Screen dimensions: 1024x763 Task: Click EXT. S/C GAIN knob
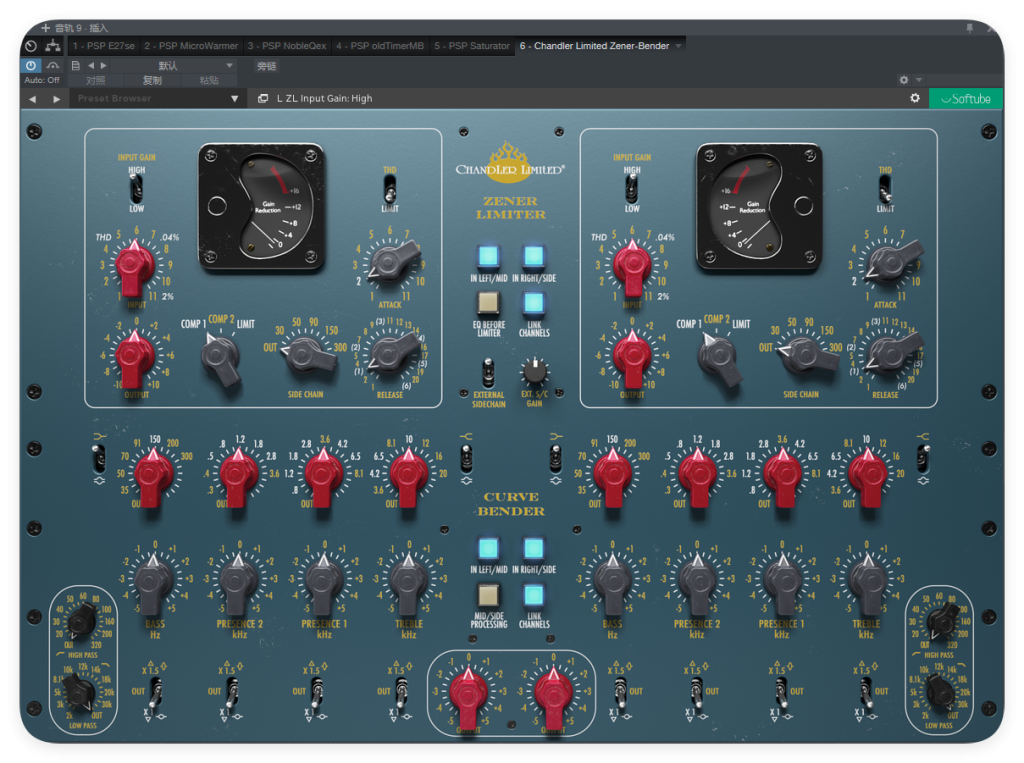534,371
